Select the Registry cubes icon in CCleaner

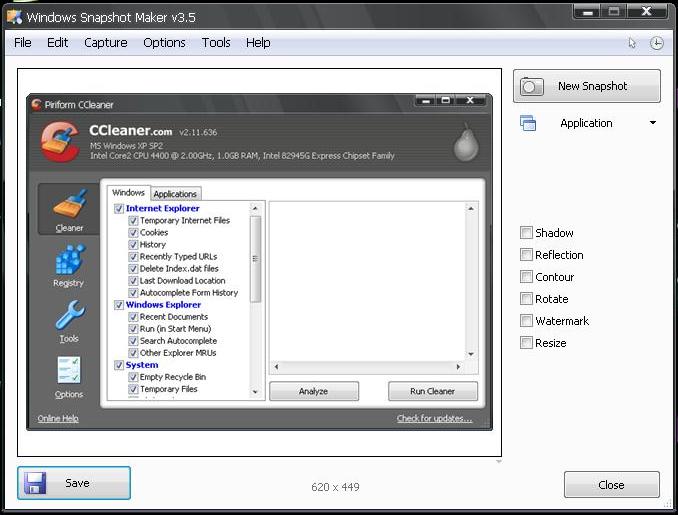70,259
